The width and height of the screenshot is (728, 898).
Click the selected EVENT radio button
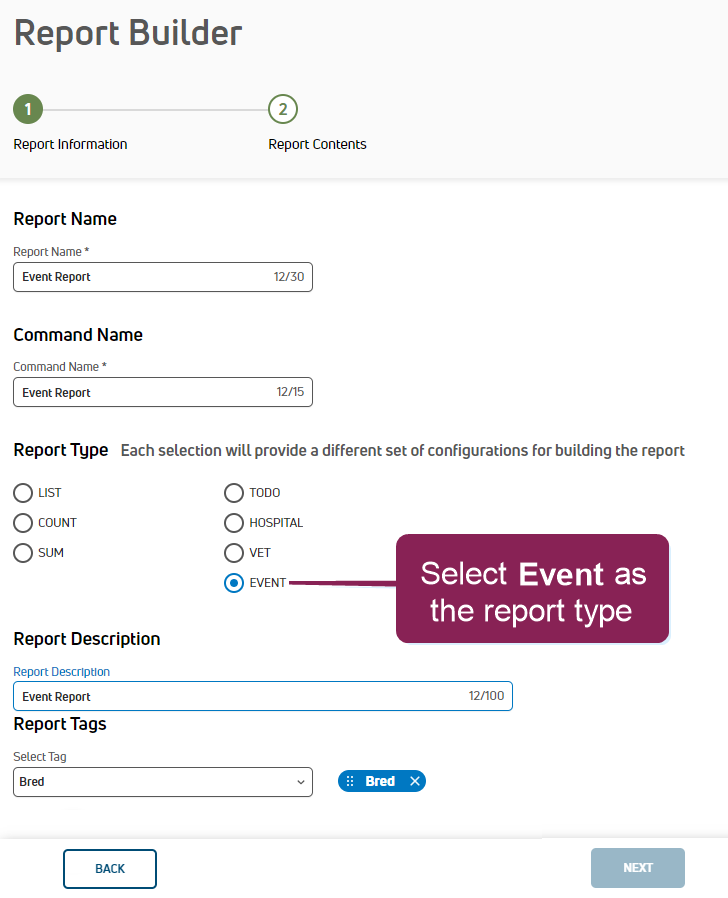pos(234,583)
